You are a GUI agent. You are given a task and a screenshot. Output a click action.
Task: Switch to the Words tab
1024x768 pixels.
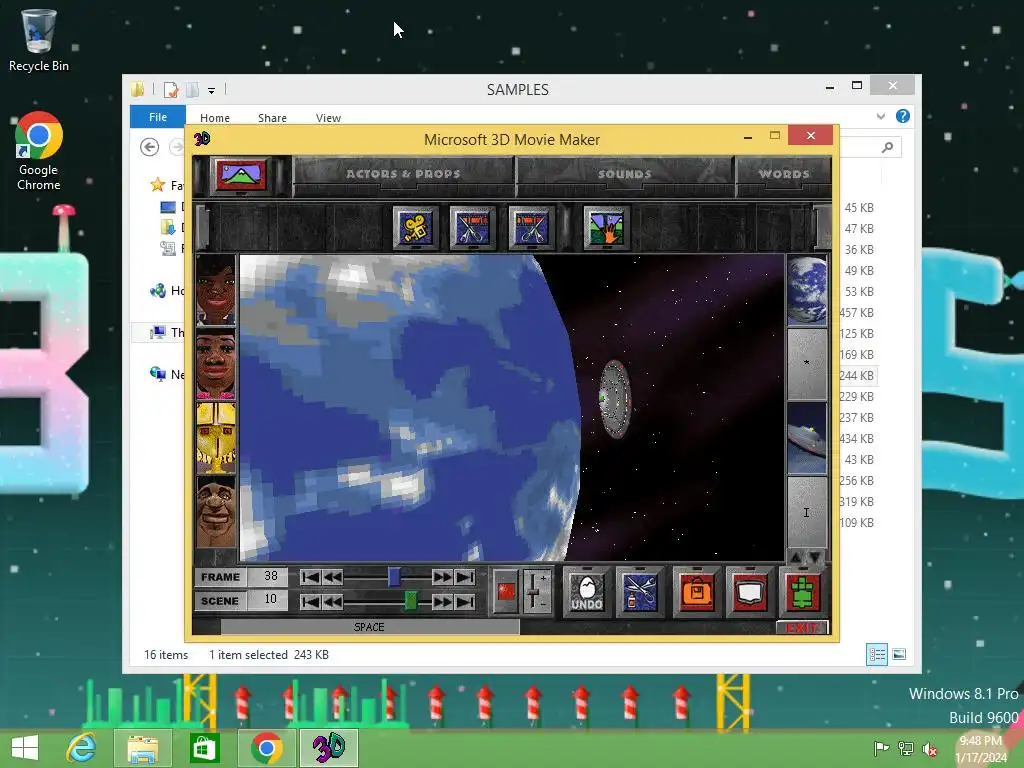(784, 174)
